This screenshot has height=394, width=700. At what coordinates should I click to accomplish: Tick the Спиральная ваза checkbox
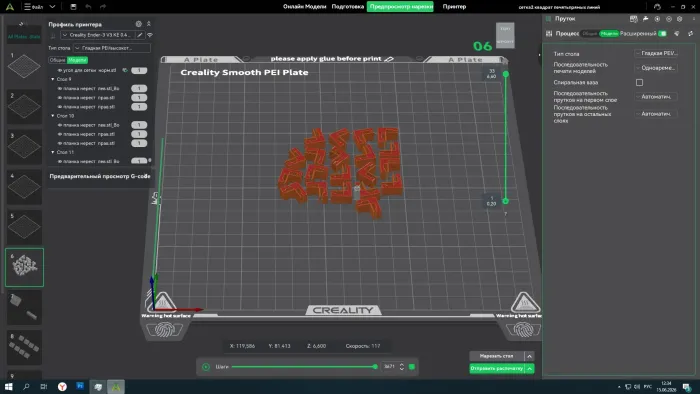click(639, 83)
